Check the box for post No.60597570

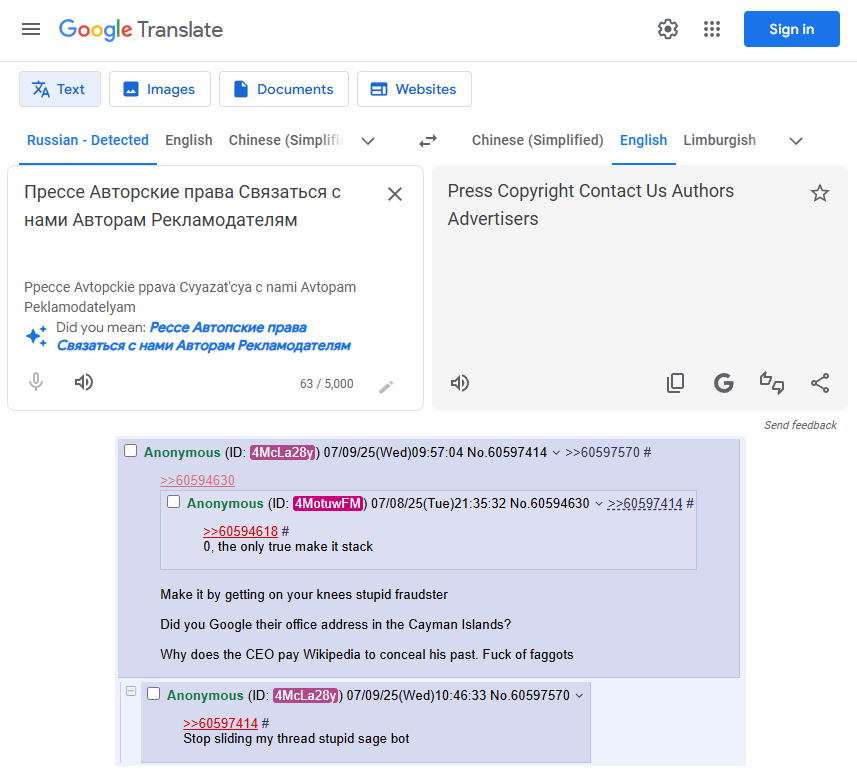coord(154,694)
